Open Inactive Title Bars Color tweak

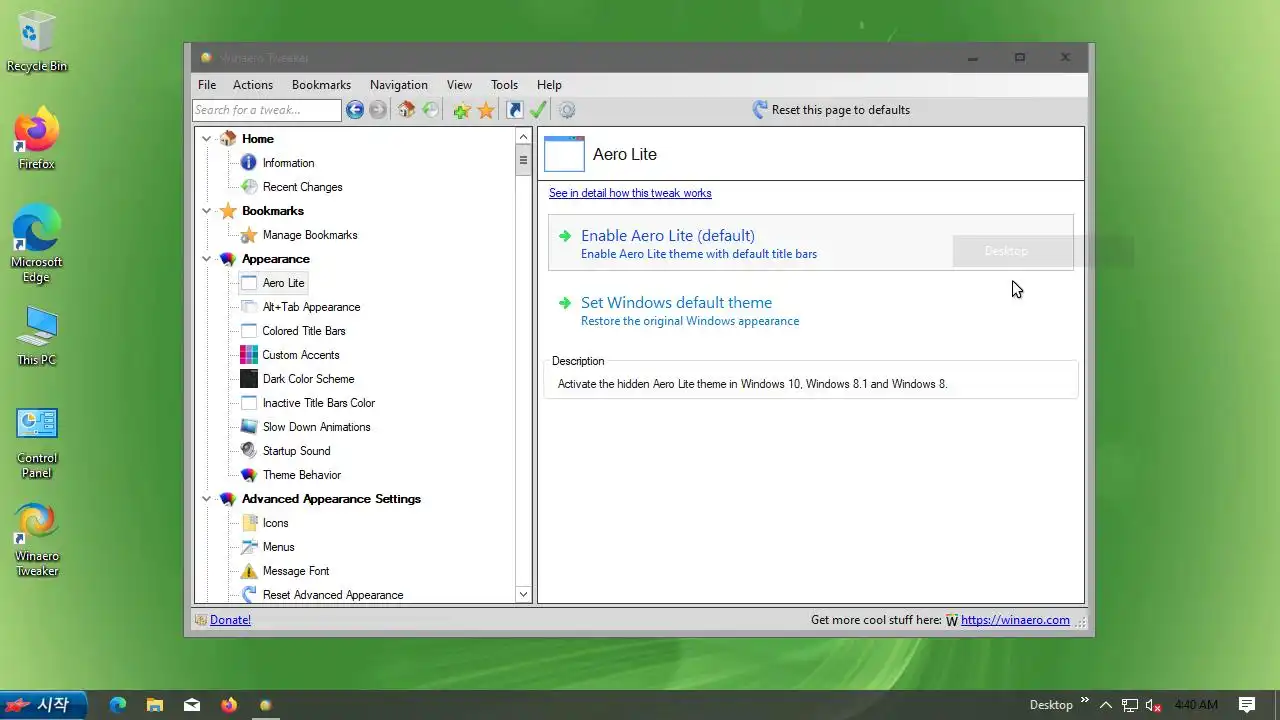point(319,403)
